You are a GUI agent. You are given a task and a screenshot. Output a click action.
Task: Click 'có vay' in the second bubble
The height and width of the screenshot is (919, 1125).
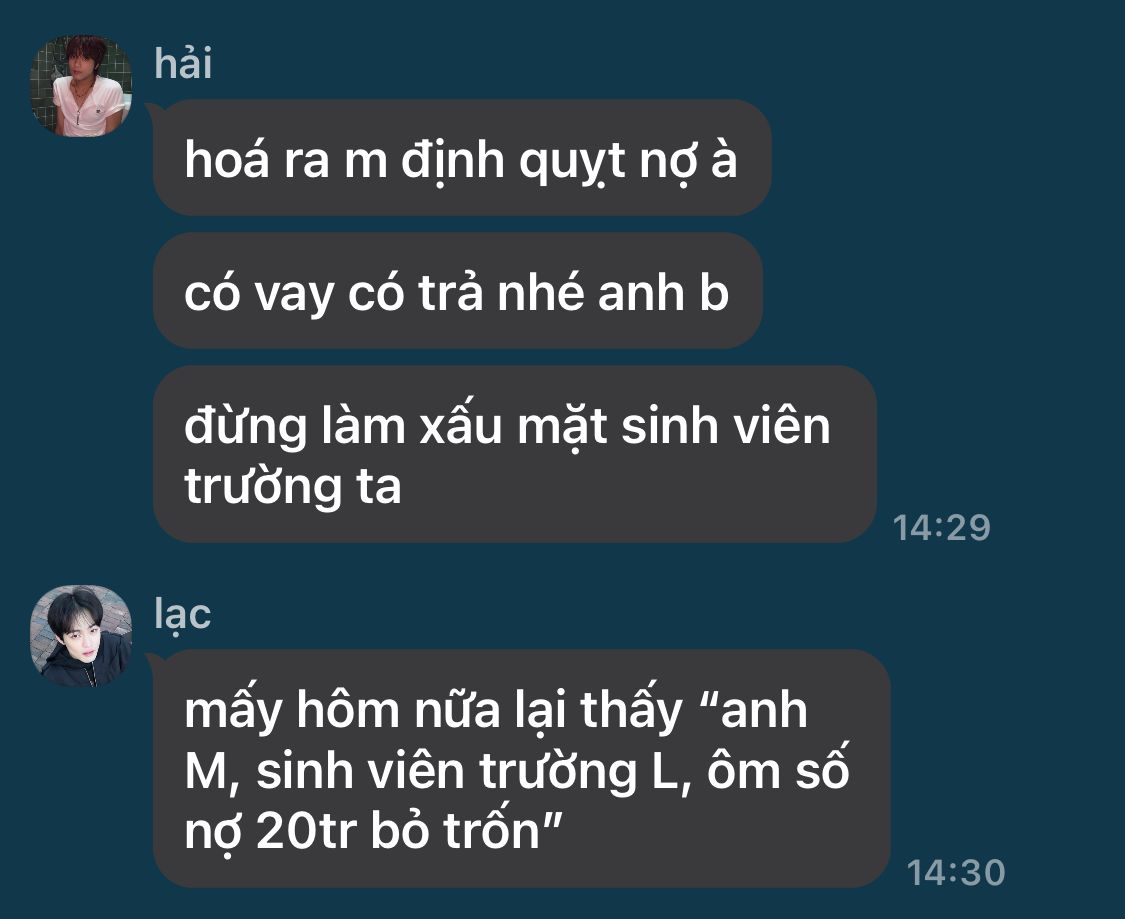pos(260,295)
